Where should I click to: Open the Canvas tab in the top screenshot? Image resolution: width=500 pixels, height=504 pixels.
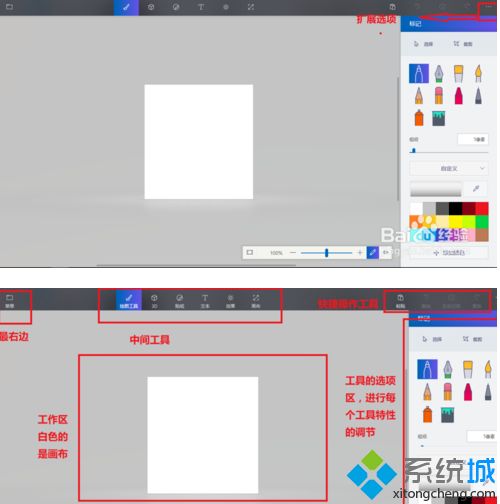[251, 7]
